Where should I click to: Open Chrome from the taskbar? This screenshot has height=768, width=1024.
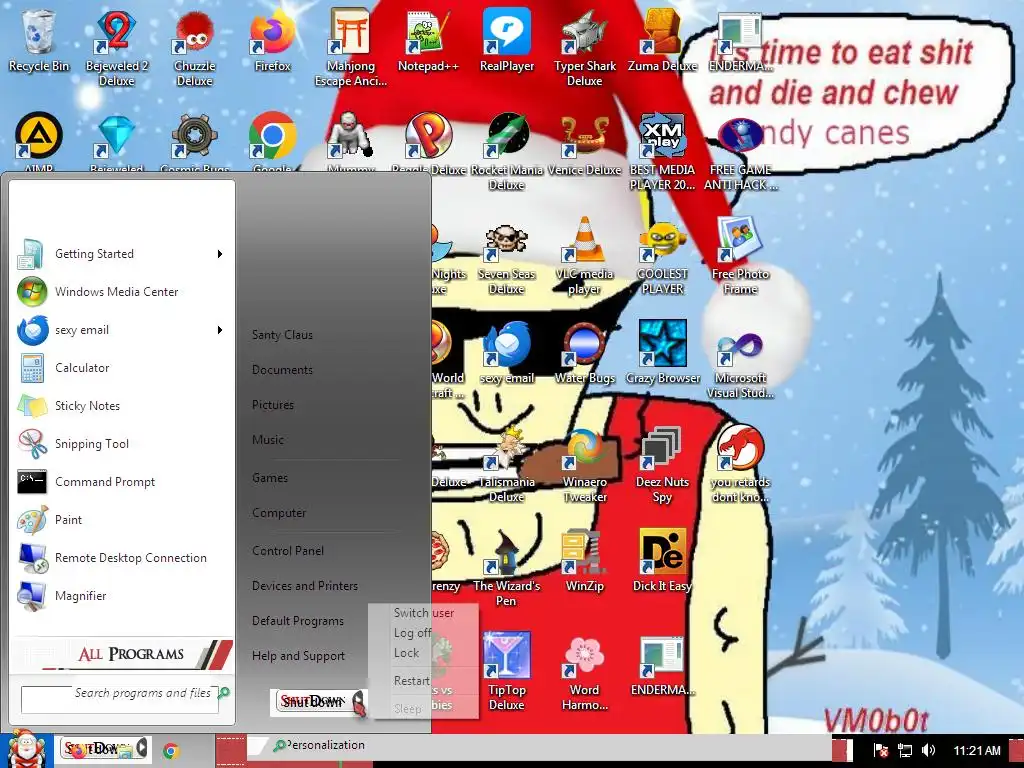click(x=171, y=750)
